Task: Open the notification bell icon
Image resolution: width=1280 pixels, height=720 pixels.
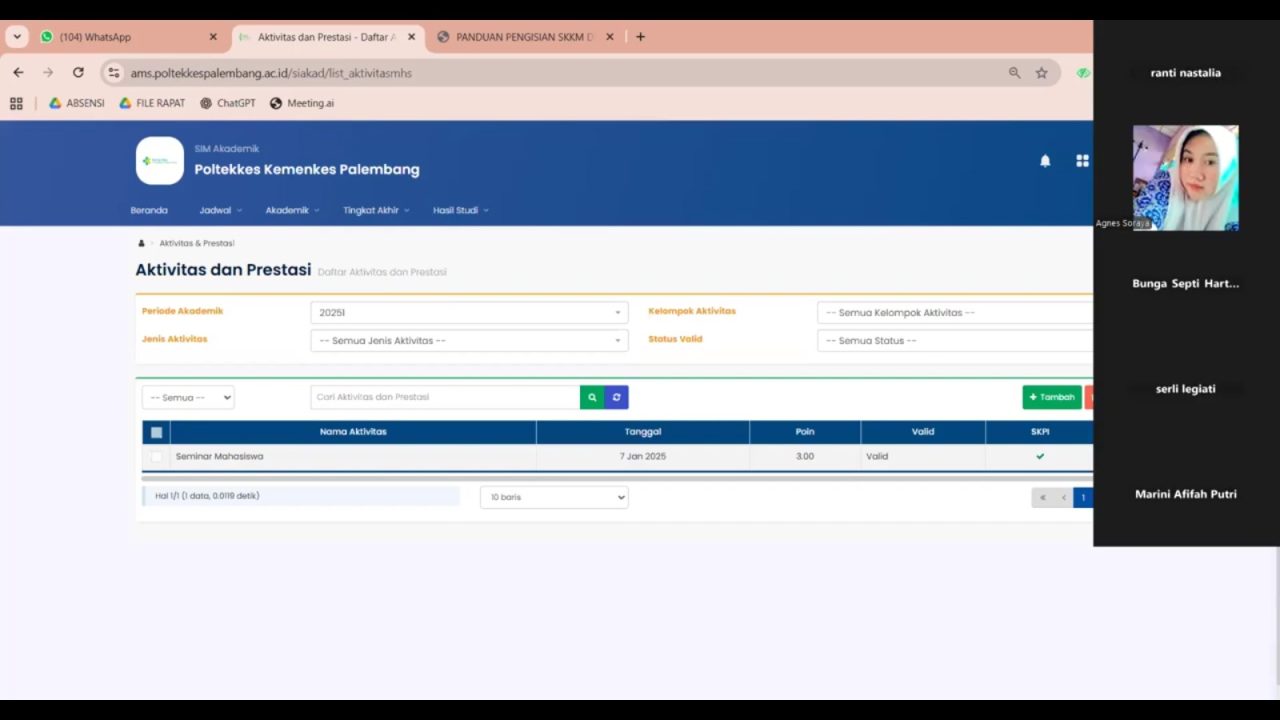Action: tap(1045, 161)
